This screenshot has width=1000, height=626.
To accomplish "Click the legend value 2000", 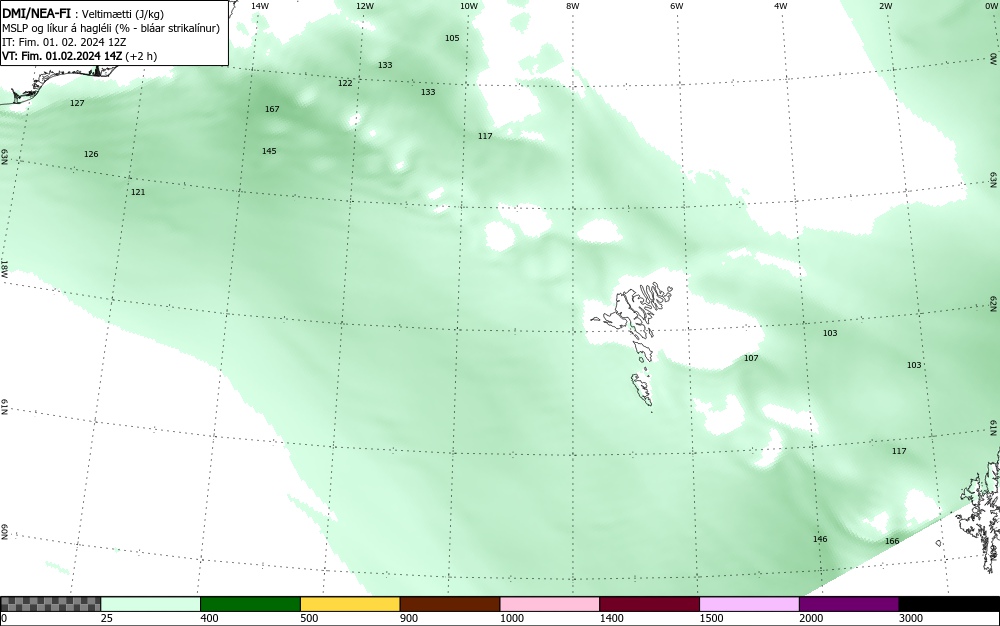I will pos(811,618).
